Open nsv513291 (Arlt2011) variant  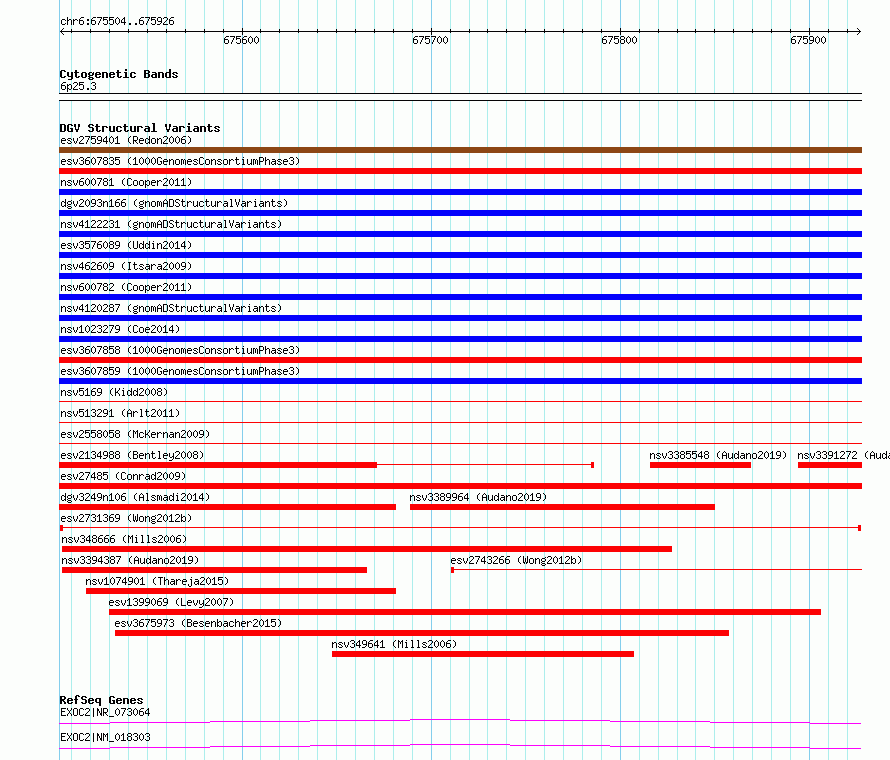[120, 413]
